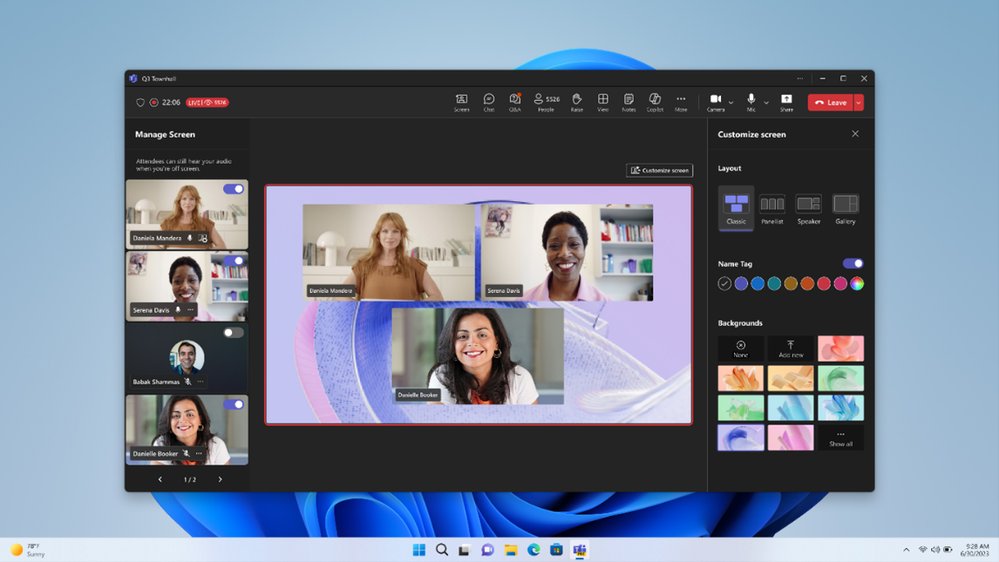
Task: Open the View options icon
Action: point(603,101)
